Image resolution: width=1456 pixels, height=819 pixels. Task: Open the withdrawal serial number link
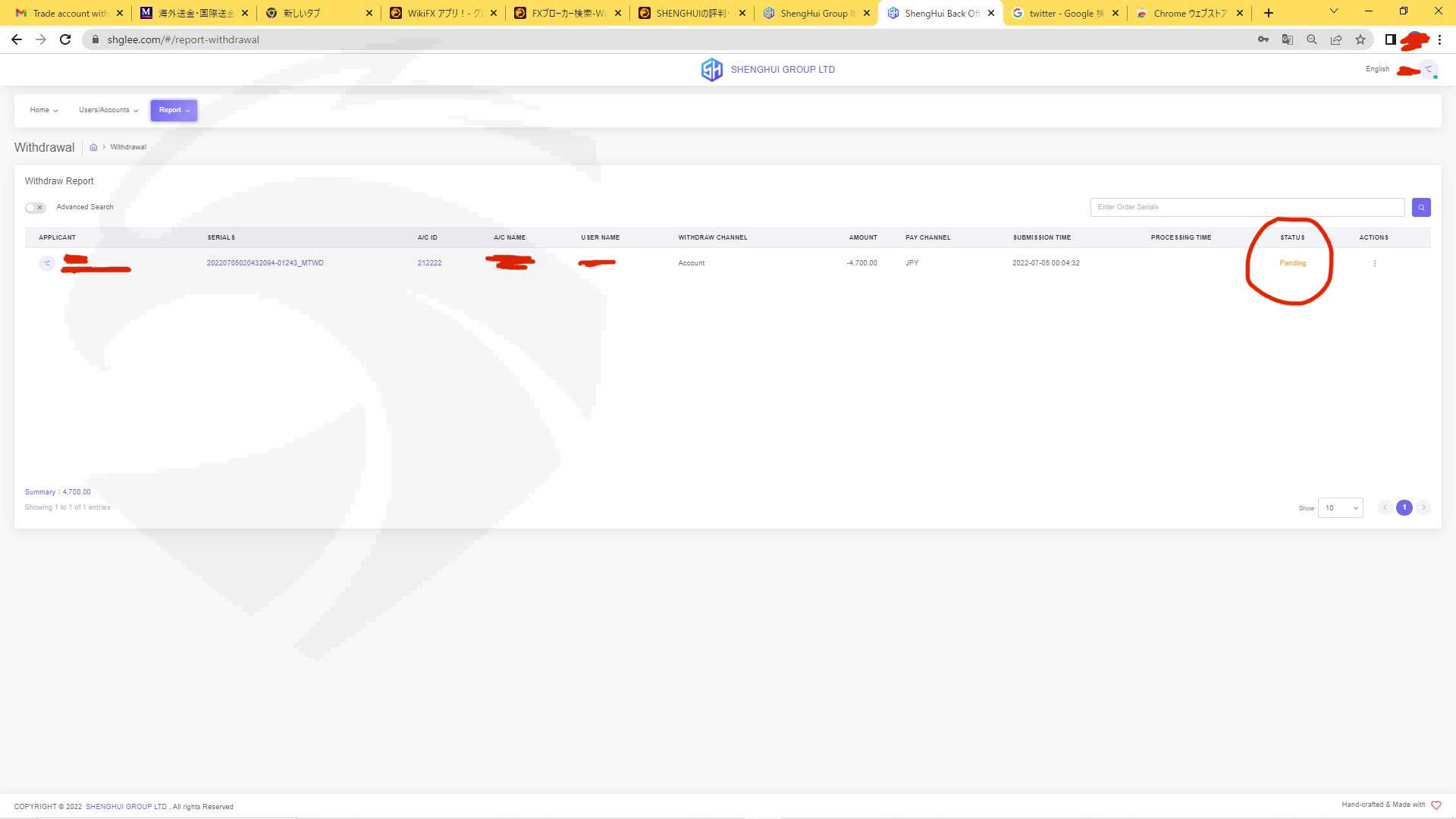pos(265,263)
